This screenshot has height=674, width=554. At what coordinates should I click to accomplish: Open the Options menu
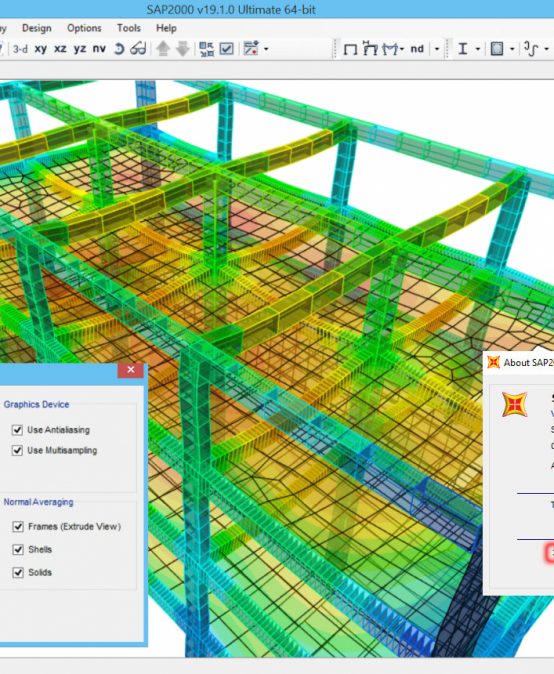[84, 28]
